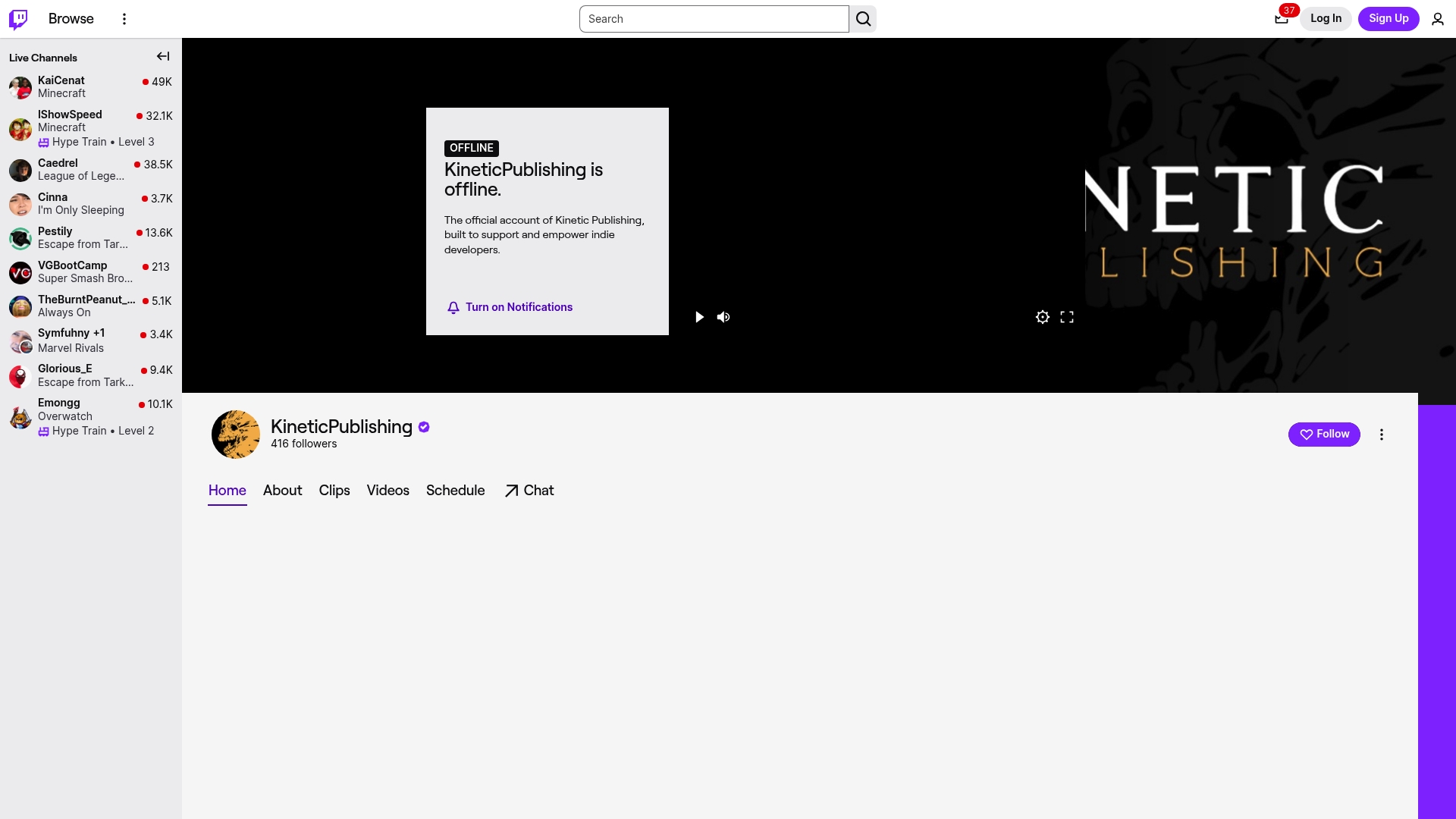
Task: Select VGBootCamp Super Smash Bros row
Action: [91, 272]
